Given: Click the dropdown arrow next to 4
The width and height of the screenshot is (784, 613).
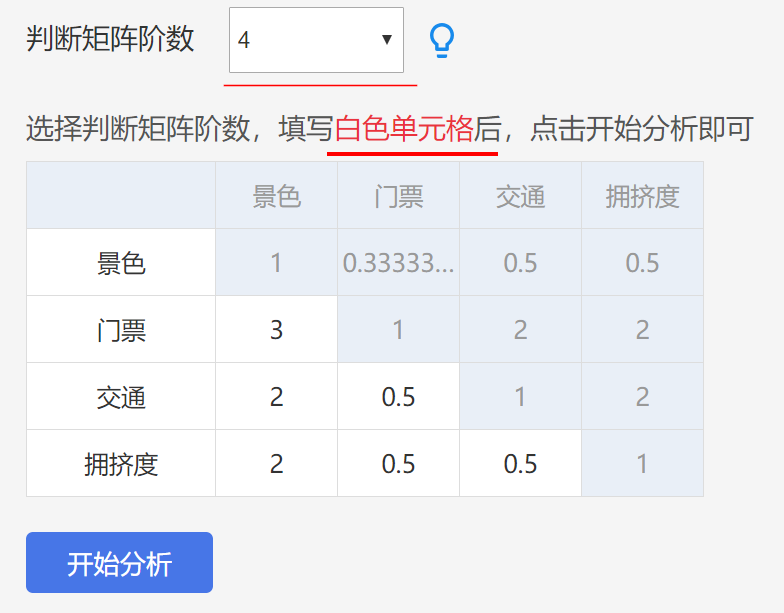Looking at the screenshot, I should pos(387,40).
